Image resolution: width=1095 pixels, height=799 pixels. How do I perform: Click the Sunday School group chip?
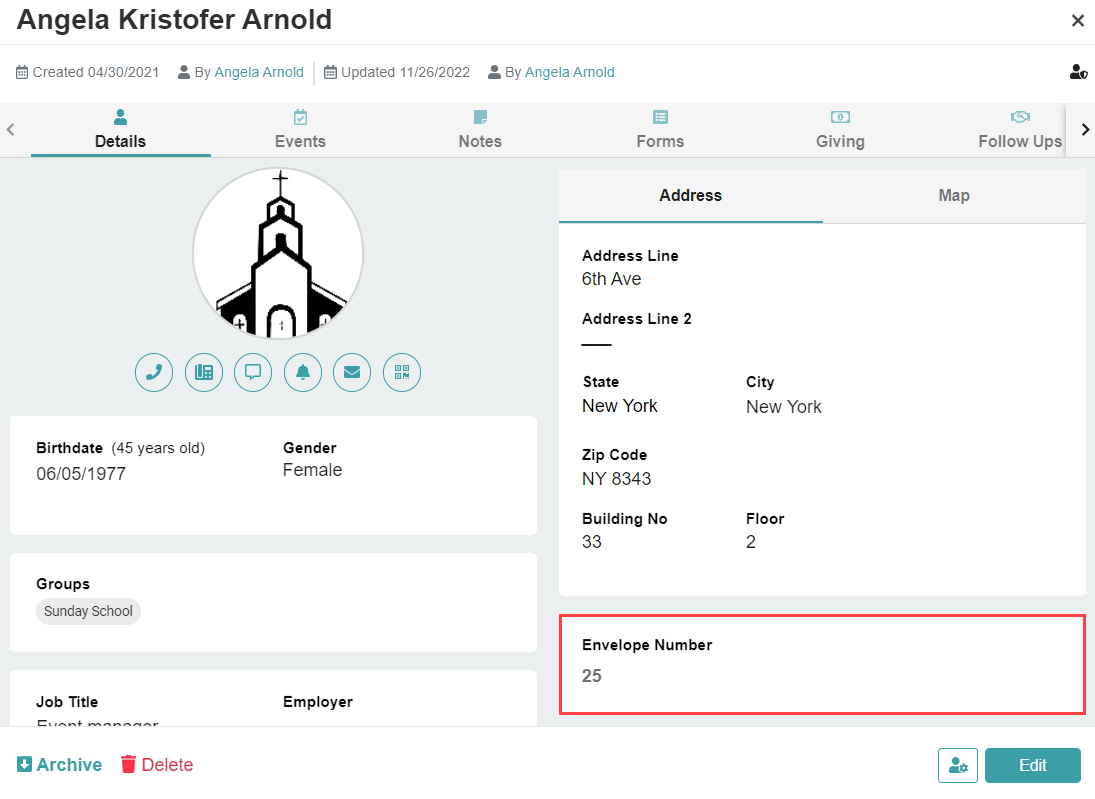pos(88,611)
